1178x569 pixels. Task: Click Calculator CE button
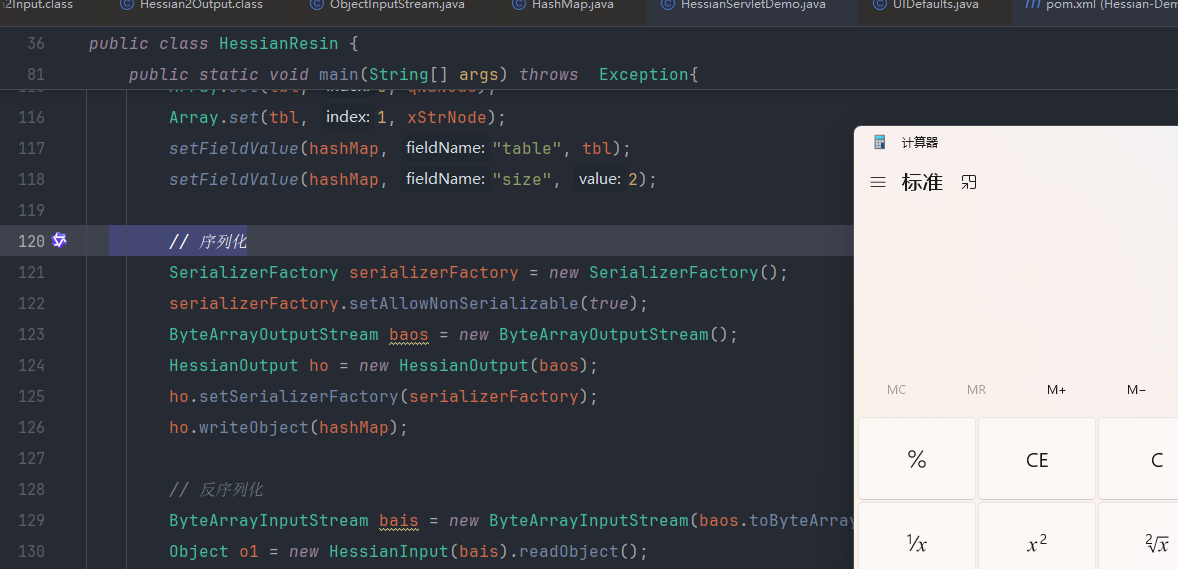coord(1037,459)
